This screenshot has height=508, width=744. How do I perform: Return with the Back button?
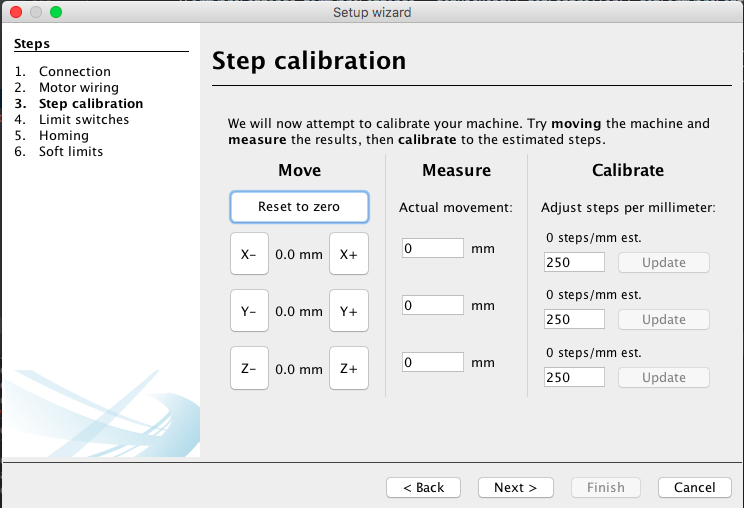[423, 488]
